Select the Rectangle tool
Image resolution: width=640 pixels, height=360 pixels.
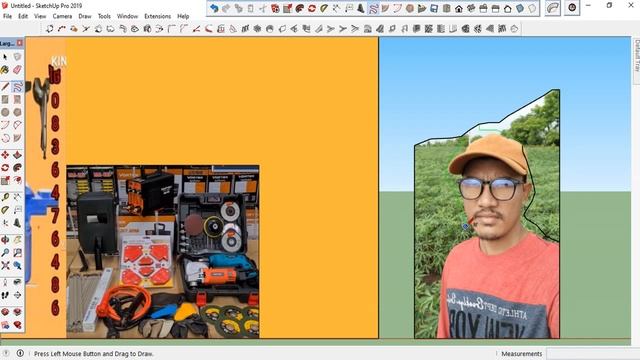pyautogui.click(x=5, y=99)
